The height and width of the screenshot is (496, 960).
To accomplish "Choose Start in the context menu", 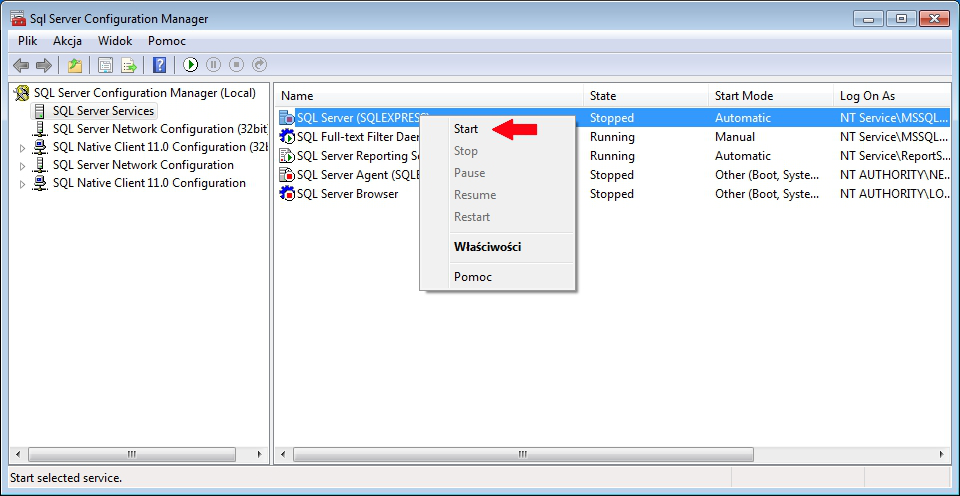I will [x=466, y=129].
